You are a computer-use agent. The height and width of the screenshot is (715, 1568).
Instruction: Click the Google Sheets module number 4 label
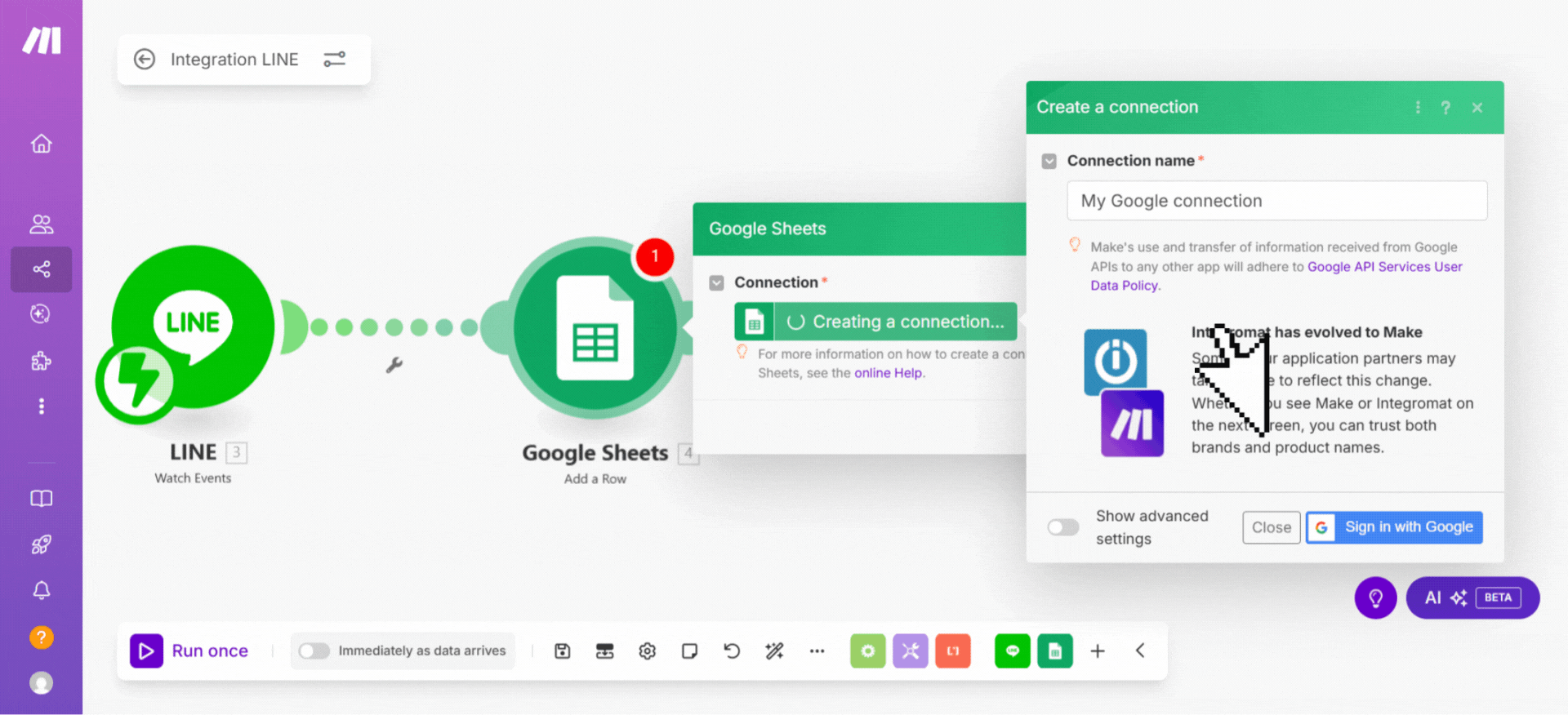pos(688,453)
